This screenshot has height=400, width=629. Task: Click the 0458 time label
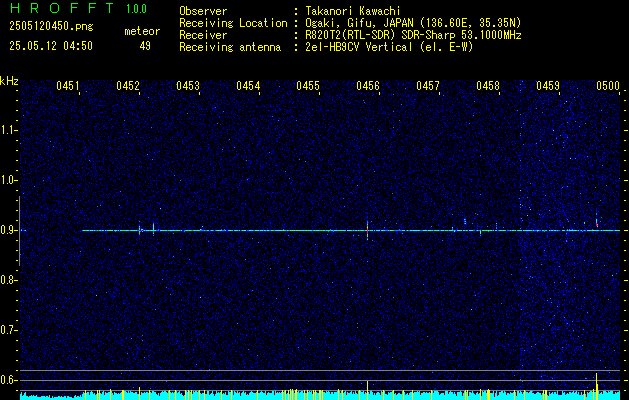pos(488,86)
